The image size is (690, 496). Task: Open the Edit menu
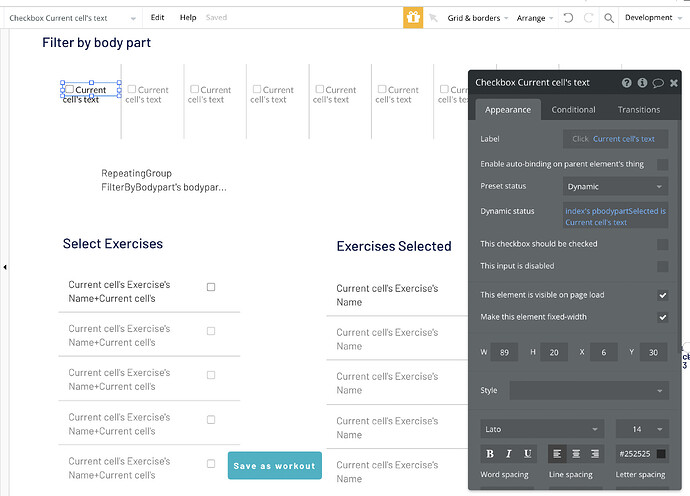pyautogui.click(x=157, y=18)
